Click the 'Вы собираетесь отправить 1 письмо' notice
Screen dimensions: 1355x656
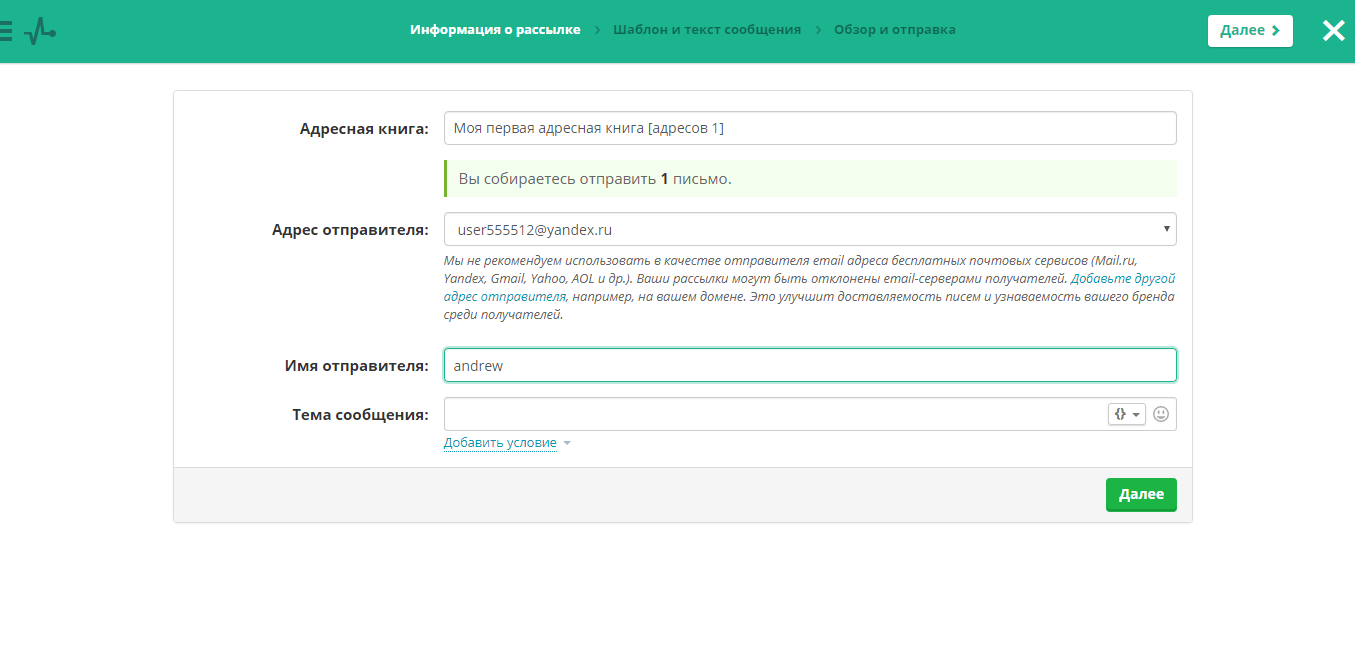[x=809, y=179]
